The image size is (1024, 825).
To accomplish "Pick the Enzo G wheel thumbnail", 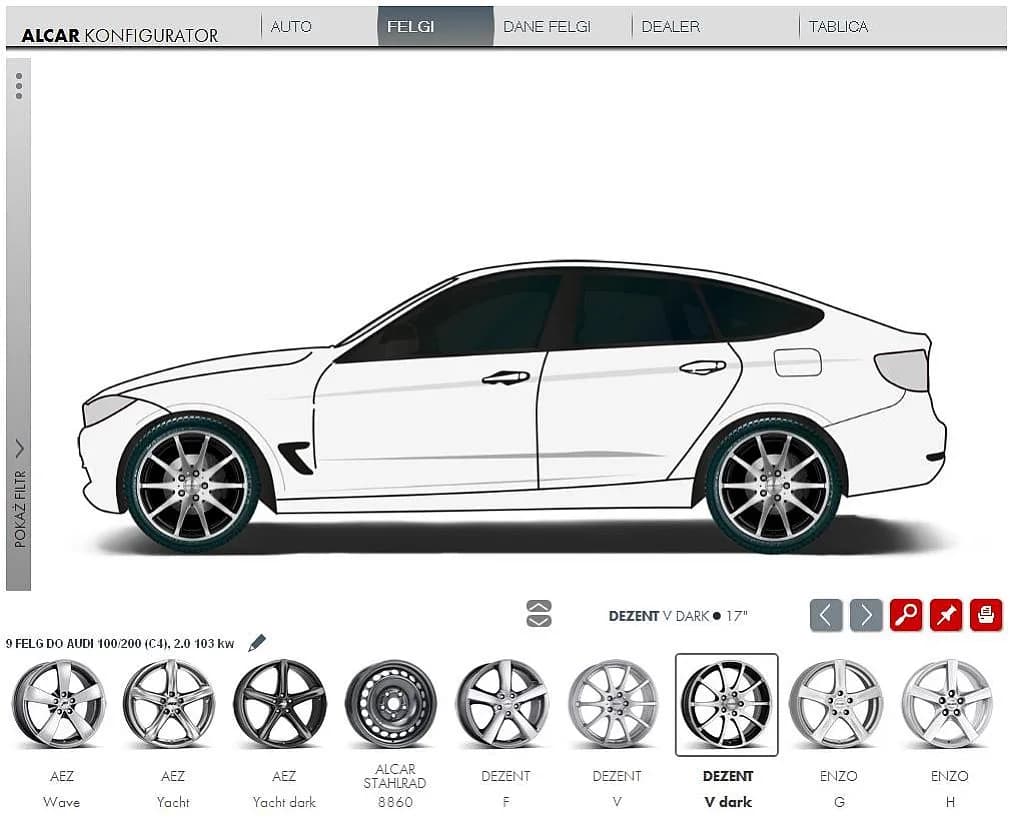I will pyautogui.click(x=836, y=704).
